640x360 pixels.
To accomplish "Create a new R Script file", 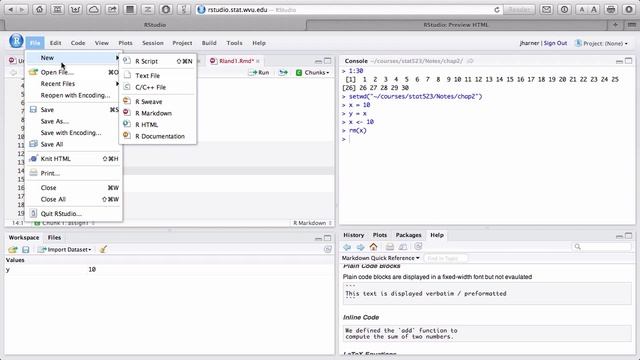I will click(158, 61).
